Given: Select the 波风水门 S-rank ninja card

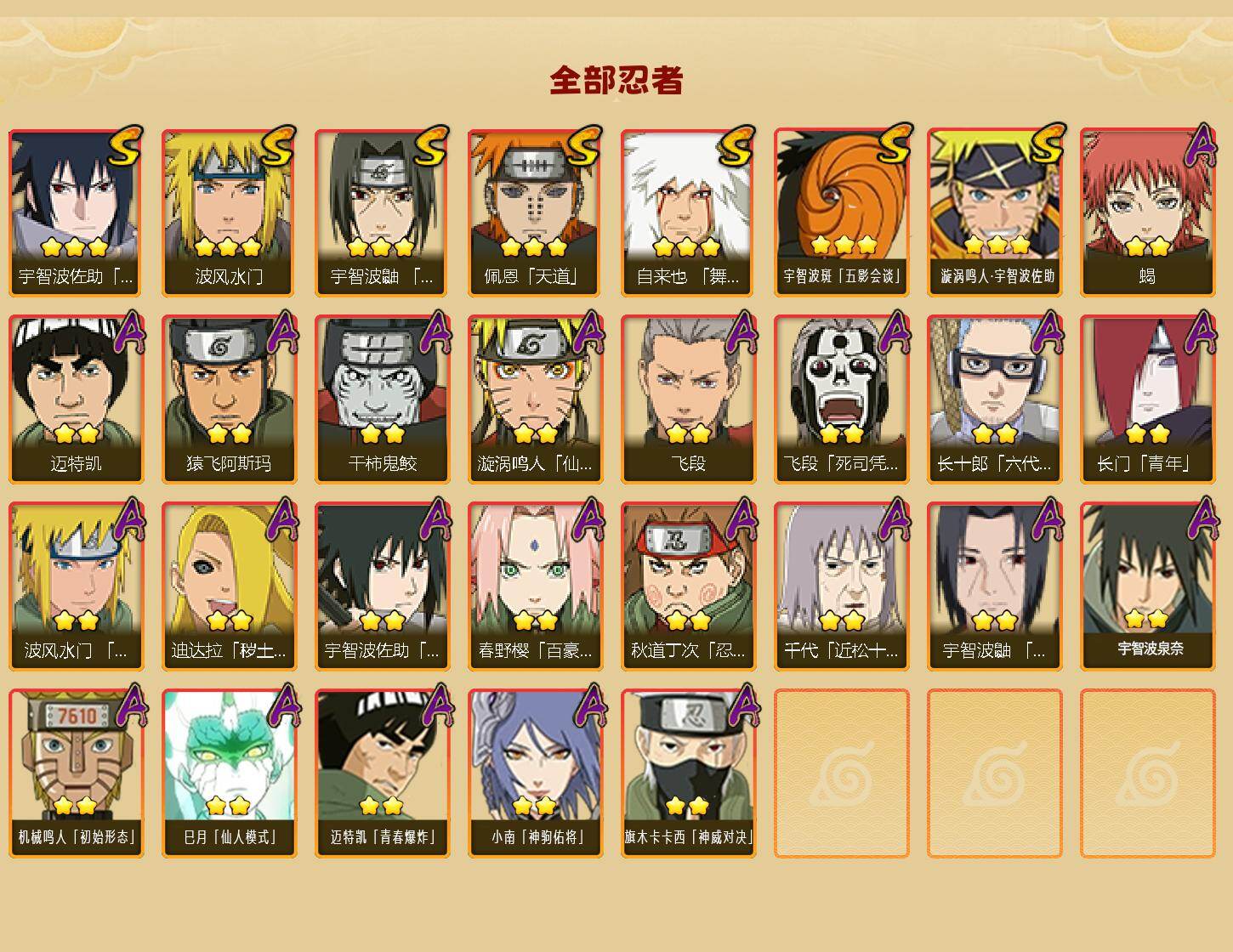Looking at the screenshot, I should [x=230, y=212].
